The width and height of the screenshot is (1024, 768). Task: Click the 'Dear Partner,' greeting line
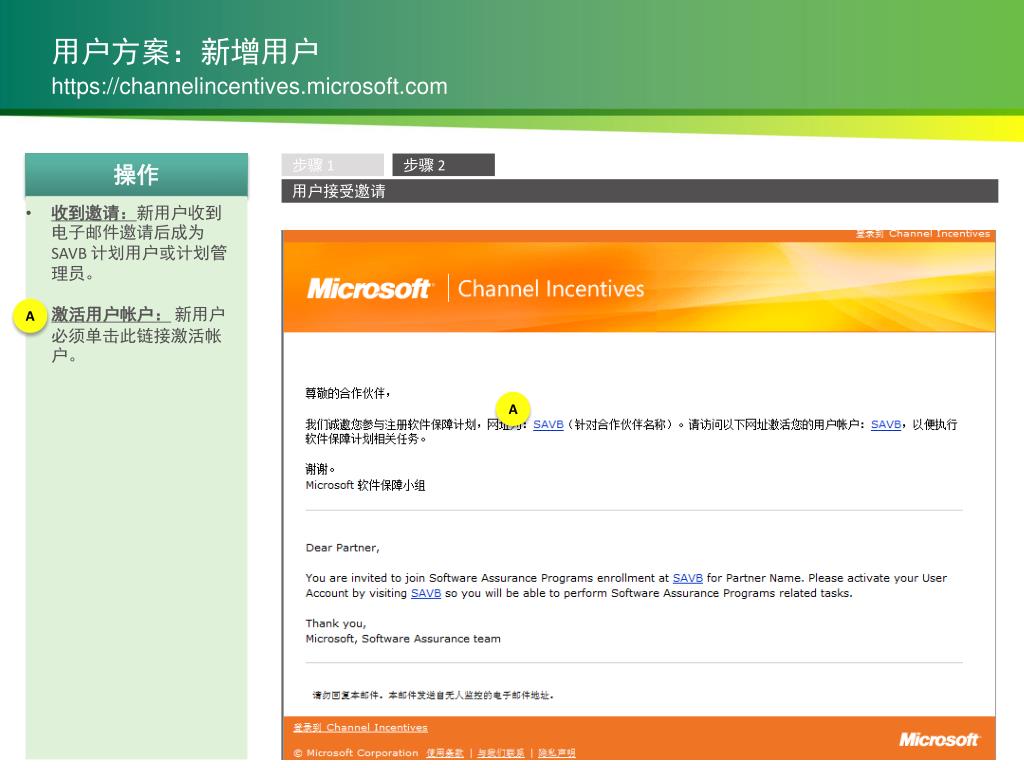pyautogui.click(x=342, y=548)
